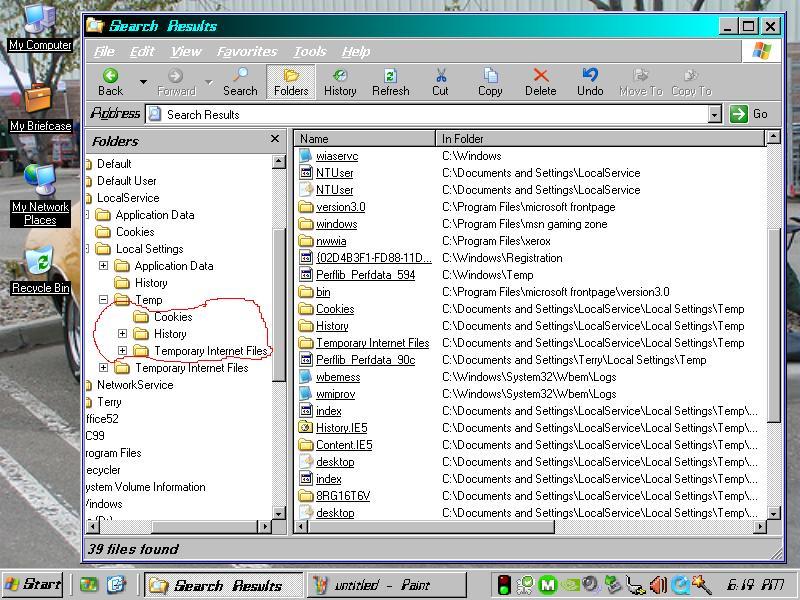
Task: Click the Copy toolbar icon
Action: [490, 76]
